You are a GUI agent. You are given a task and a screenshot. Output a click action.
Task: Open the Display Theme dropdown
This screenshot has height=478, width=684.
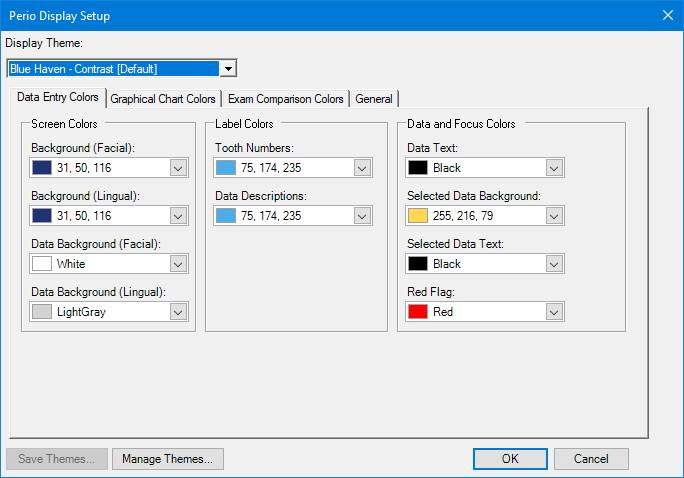(x=228, y=68)
